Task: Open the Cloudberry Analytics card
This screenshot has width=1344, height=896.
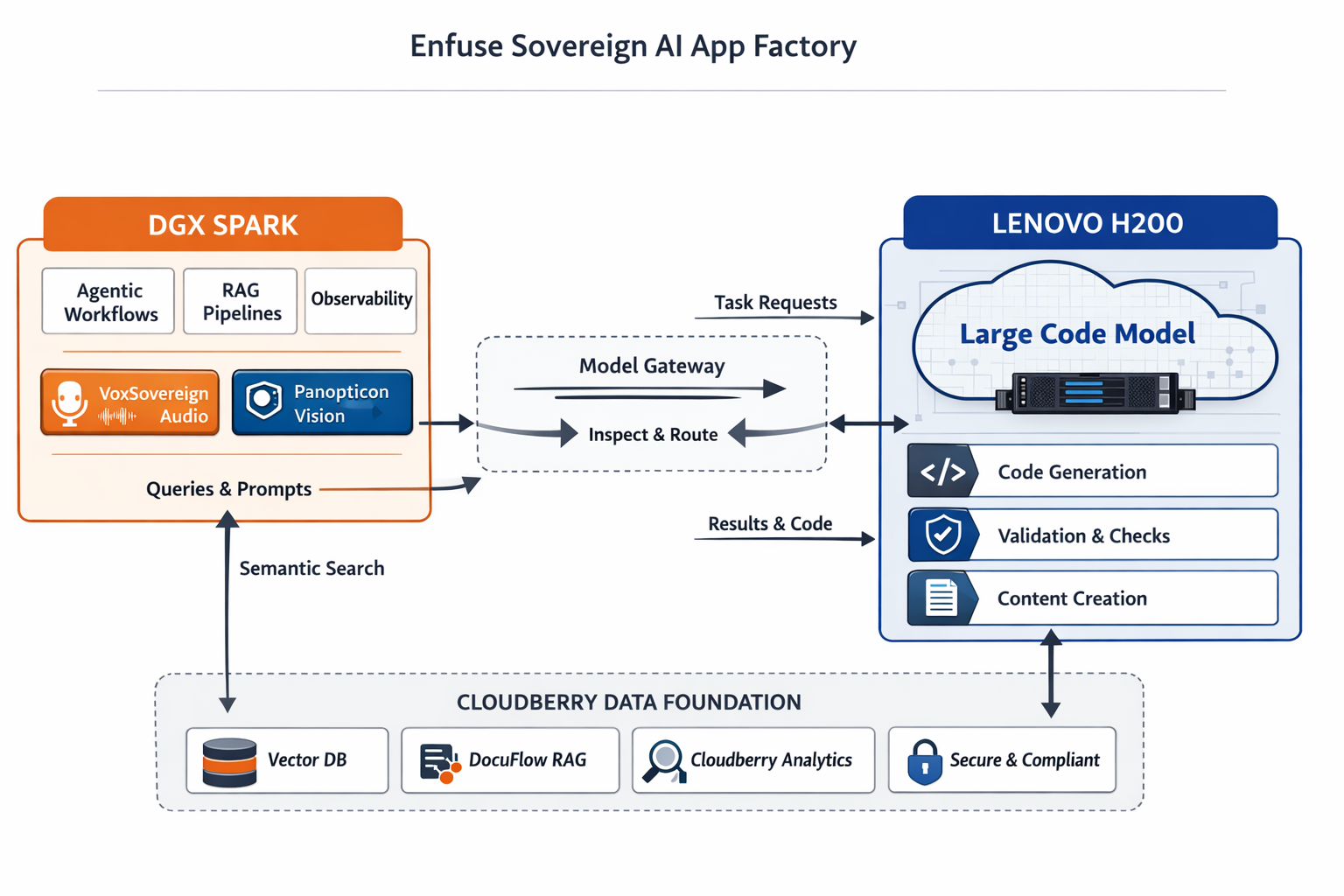Action: pos(753,760)
